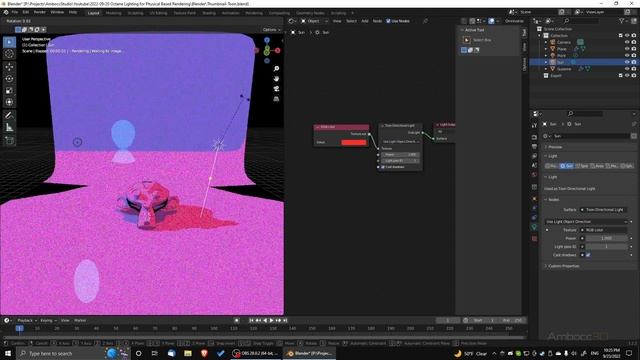640x360 pixels.
Task: Click the Light pass ID slider in properties
Action: pos(607,247)
